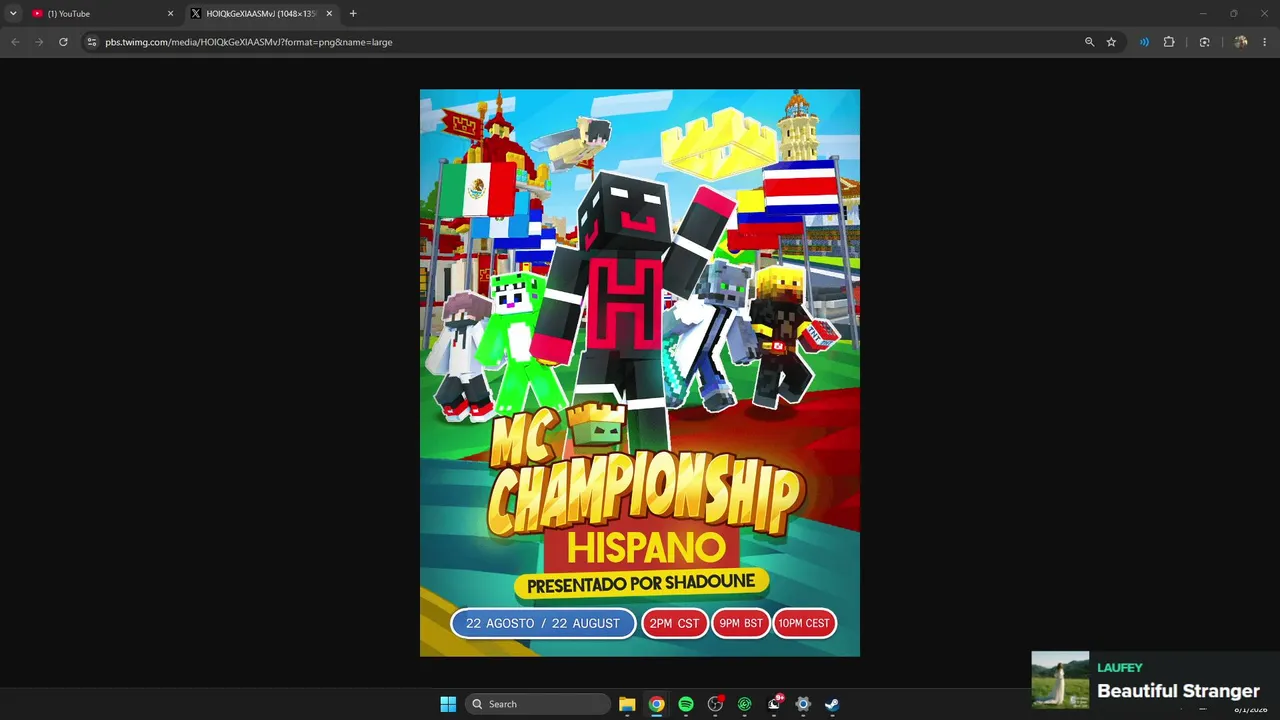Close the HOIQkGeXIAASMvJ image tab
Viewport: 1280px width, 720px height.
click(x=329, y=14)
